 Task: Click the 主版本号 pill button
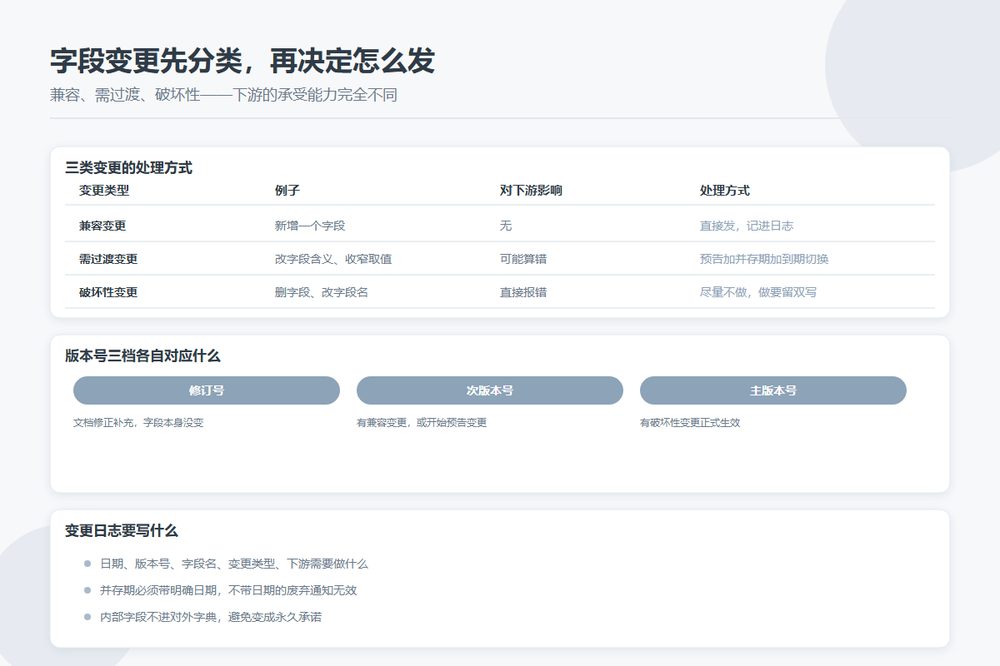point(773,390)
